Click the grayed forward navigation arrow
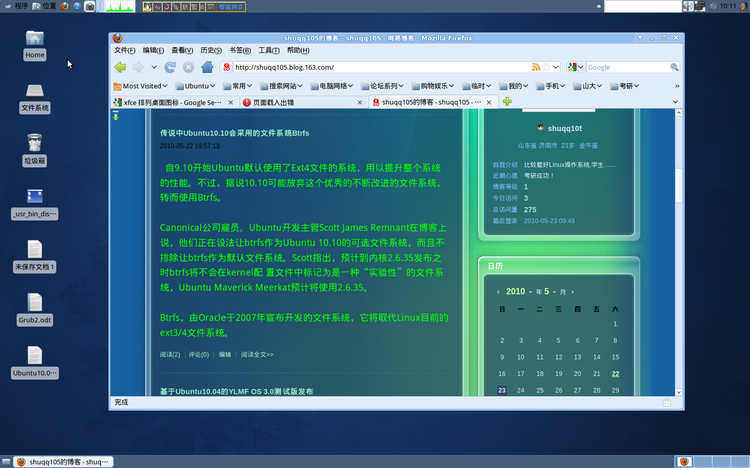 (x=138, y=67)
